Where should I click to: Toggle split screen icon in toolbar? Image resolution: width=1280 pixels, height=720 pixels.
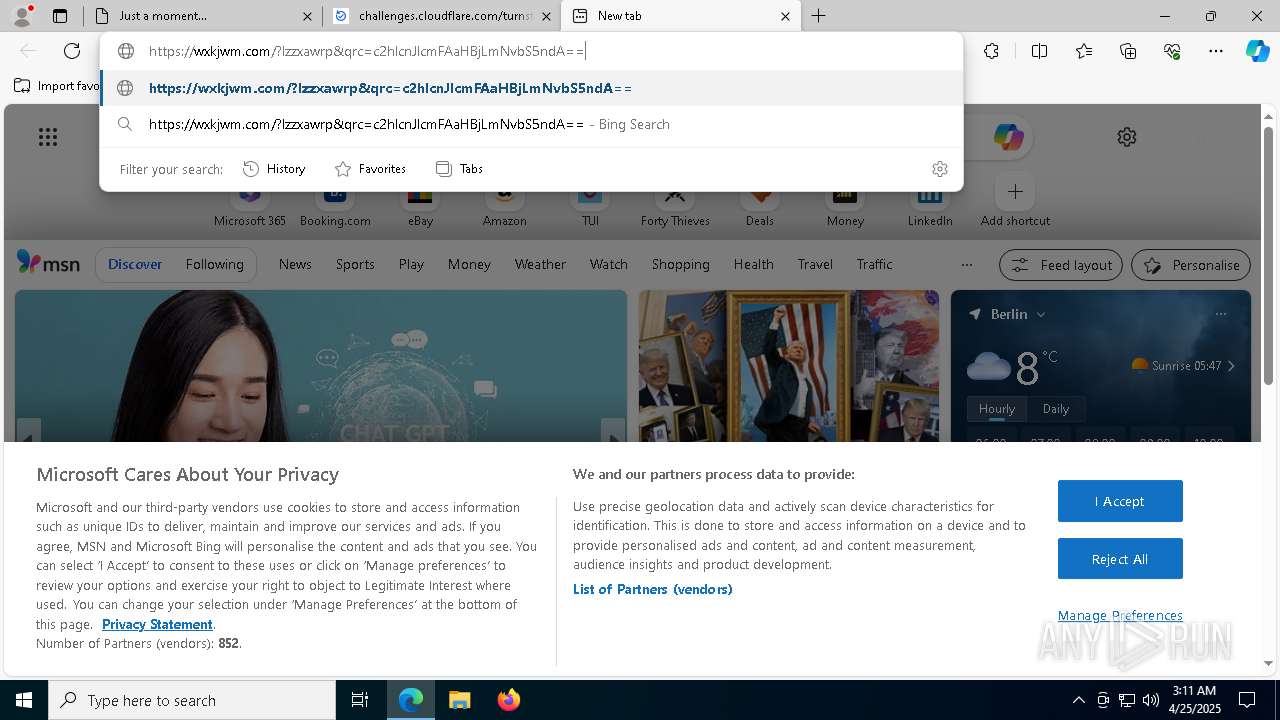1039,51
